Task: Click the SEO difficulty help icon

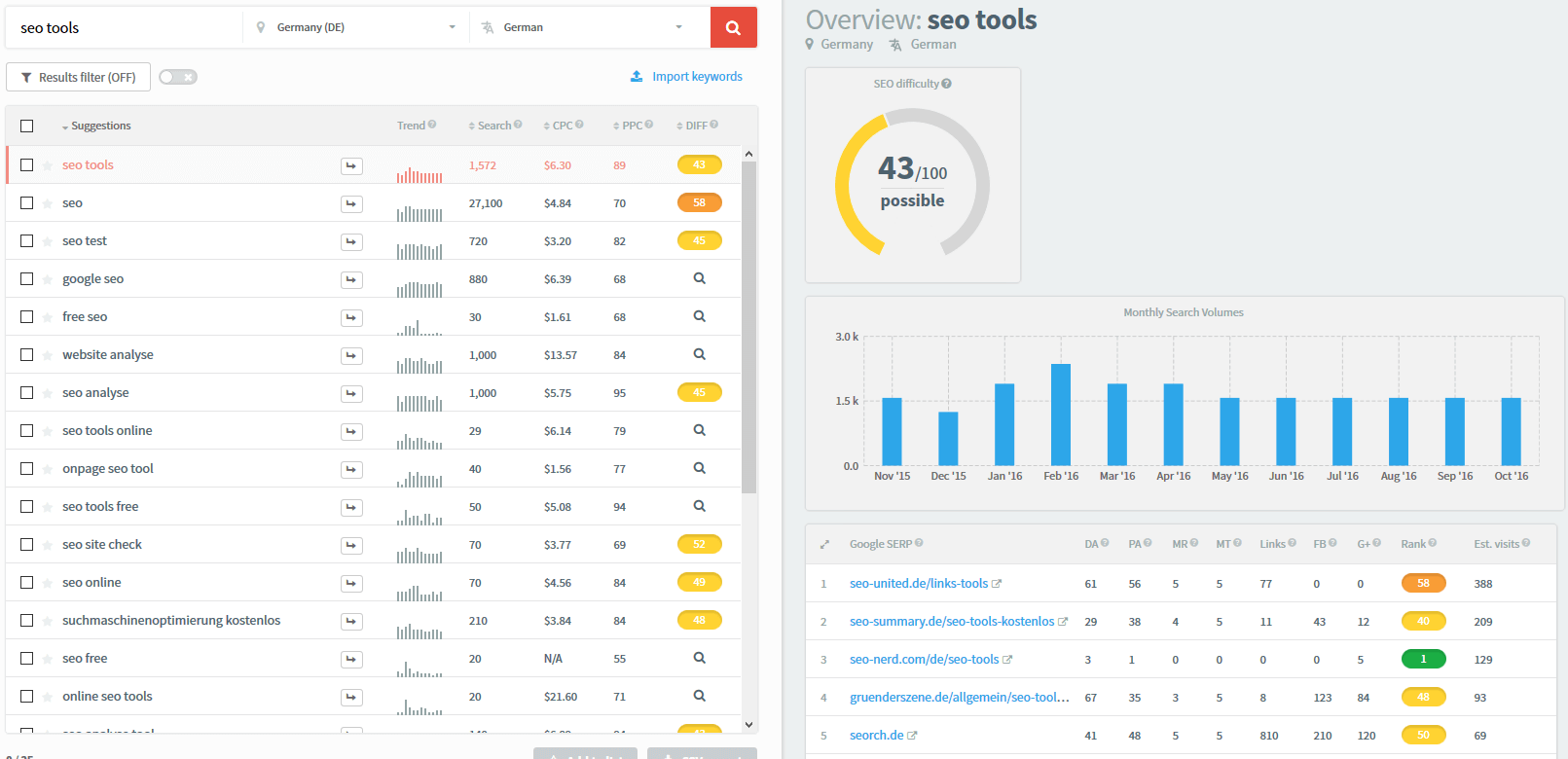Action: coord(947,84)
